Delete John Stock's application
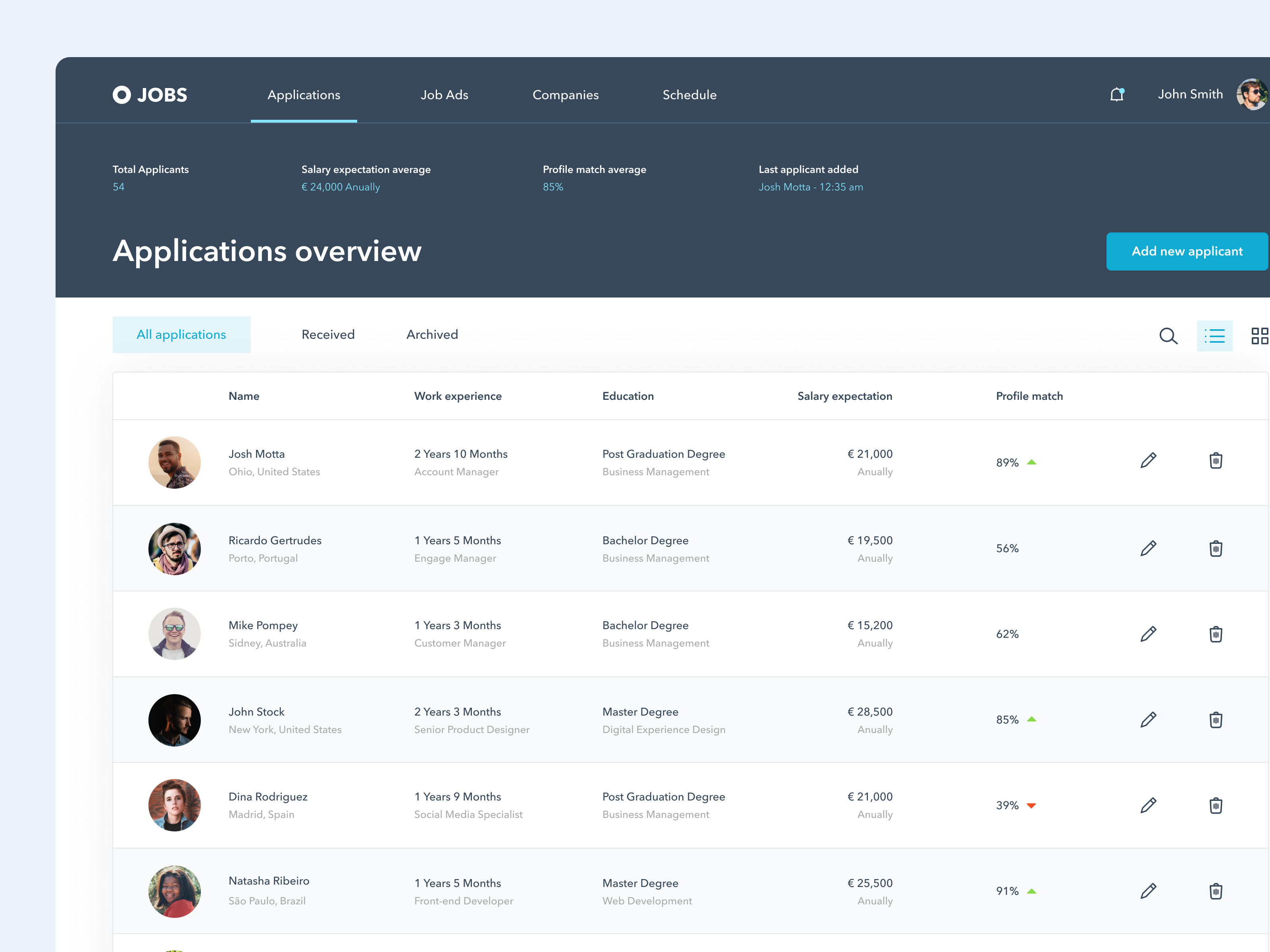The height and width of the screenshot is (952, 1270). [x=1216, y=720]
